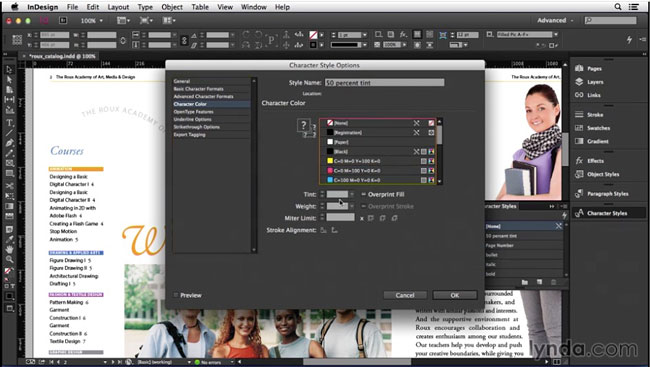650x367 pixels.
Task: Click the OK button
Action: pyautogui.click(x=455, y=295)
